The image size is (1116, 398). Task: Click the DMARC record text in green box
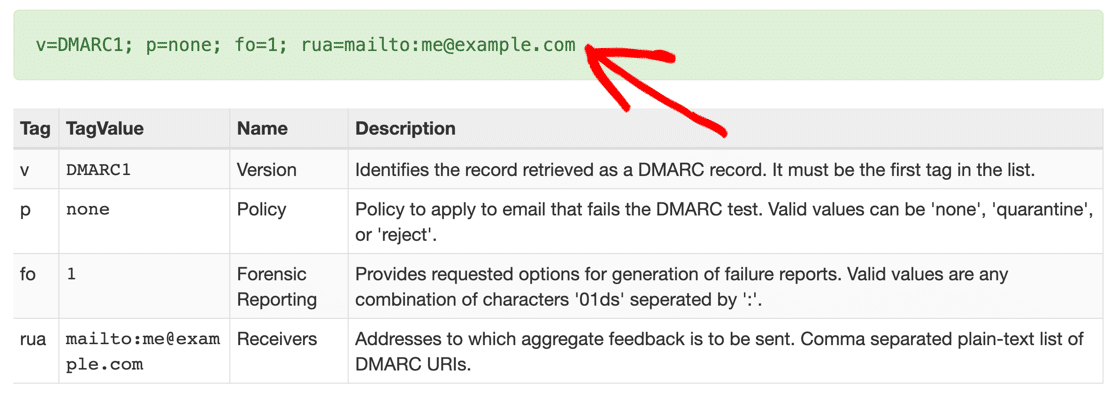point(305,45)
